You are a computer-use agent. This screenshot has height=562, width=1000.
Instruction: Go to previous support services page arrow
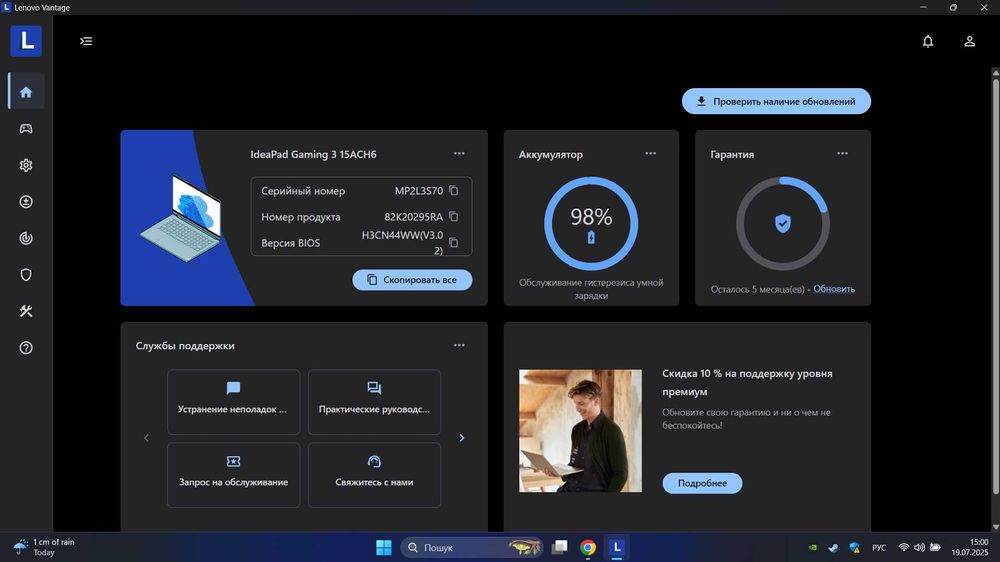tap(147, 438)
